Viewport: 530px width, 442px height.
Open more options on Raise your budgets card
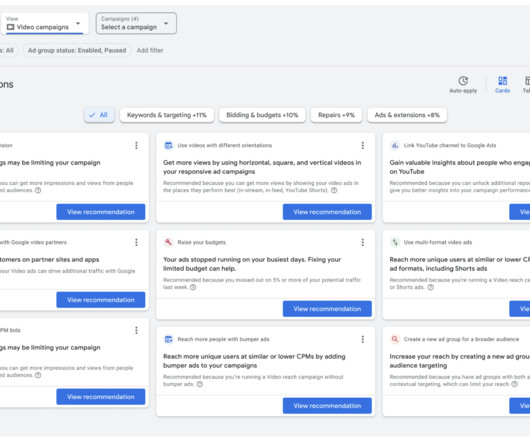pyautogui.click(x=363, y=242)
